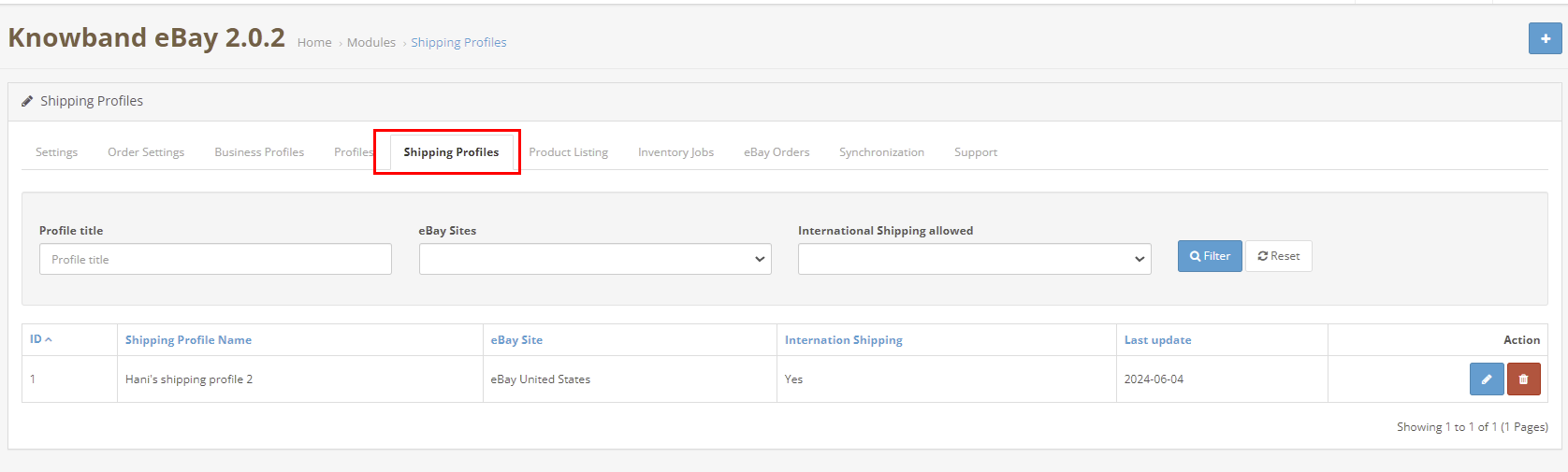This screenshot has height=472, width=1568.
Task: Delete Hani's shipping profile 2 with trash icon
Action: (1523, 379)
